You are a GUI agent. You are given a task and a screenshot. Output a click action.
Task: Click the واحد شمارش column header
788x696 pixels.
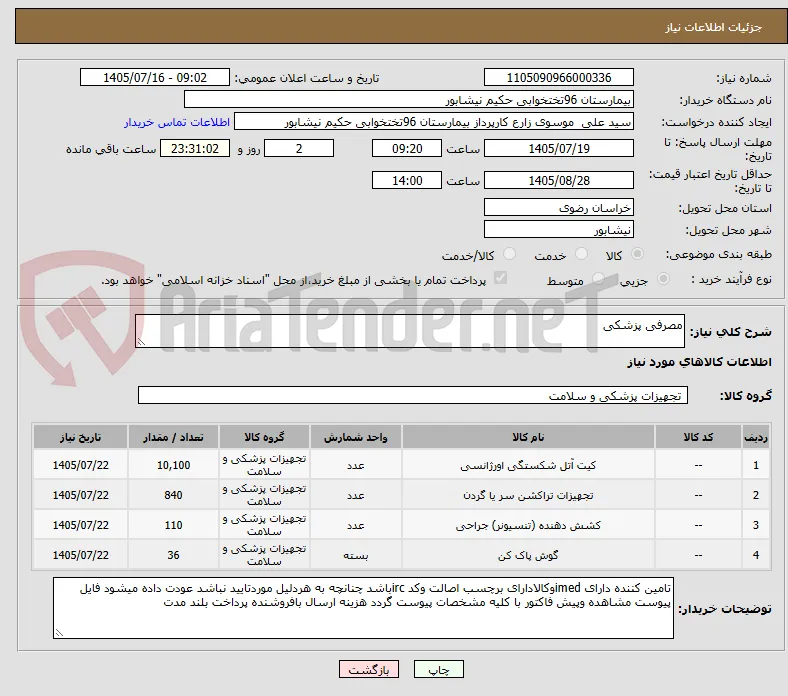(x=355, y=437)
